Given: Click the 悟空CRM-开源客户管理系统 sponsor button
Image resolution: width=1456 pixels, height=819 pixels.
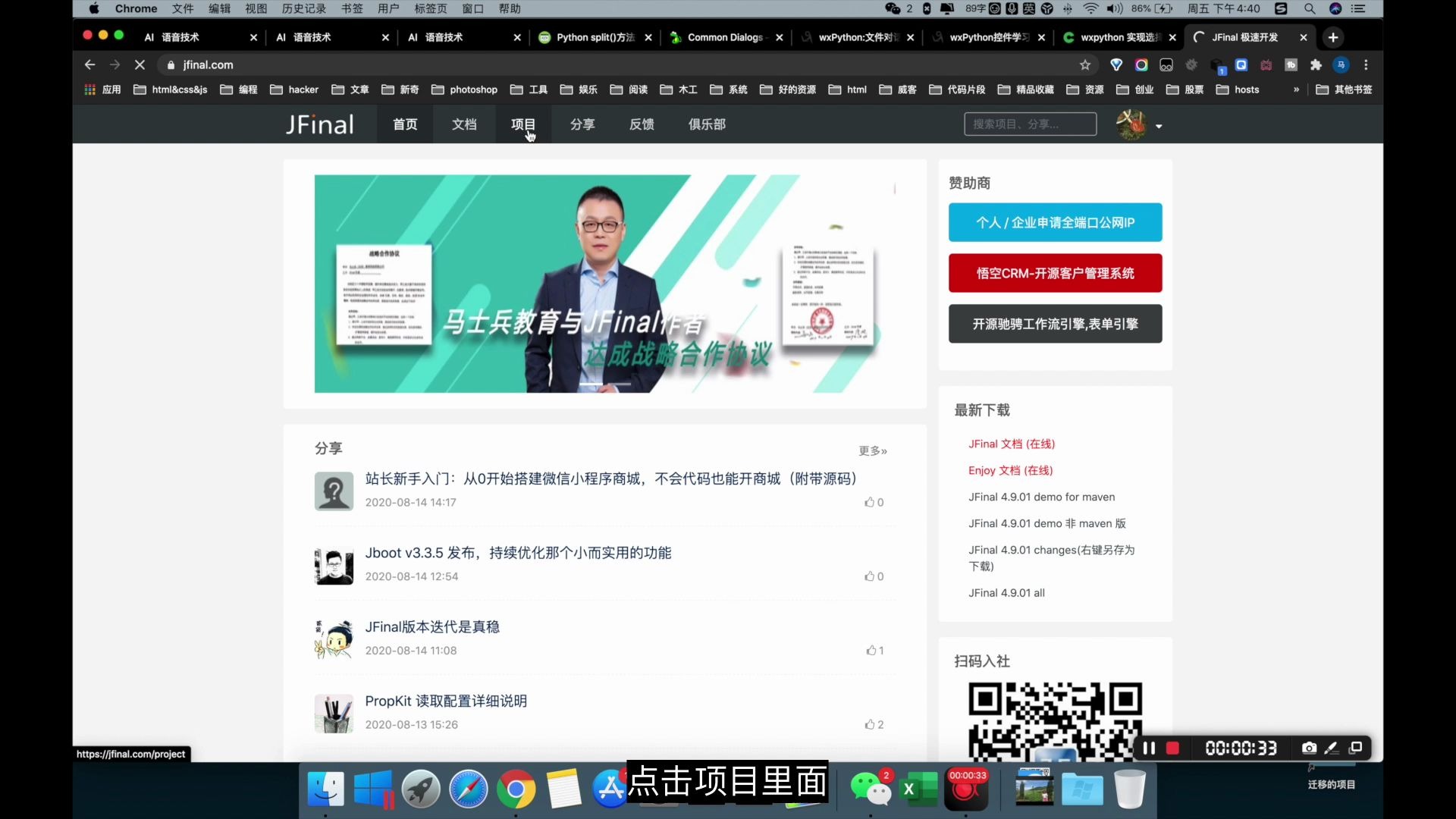Looking at the screenshot, I should coord(1055,273).
